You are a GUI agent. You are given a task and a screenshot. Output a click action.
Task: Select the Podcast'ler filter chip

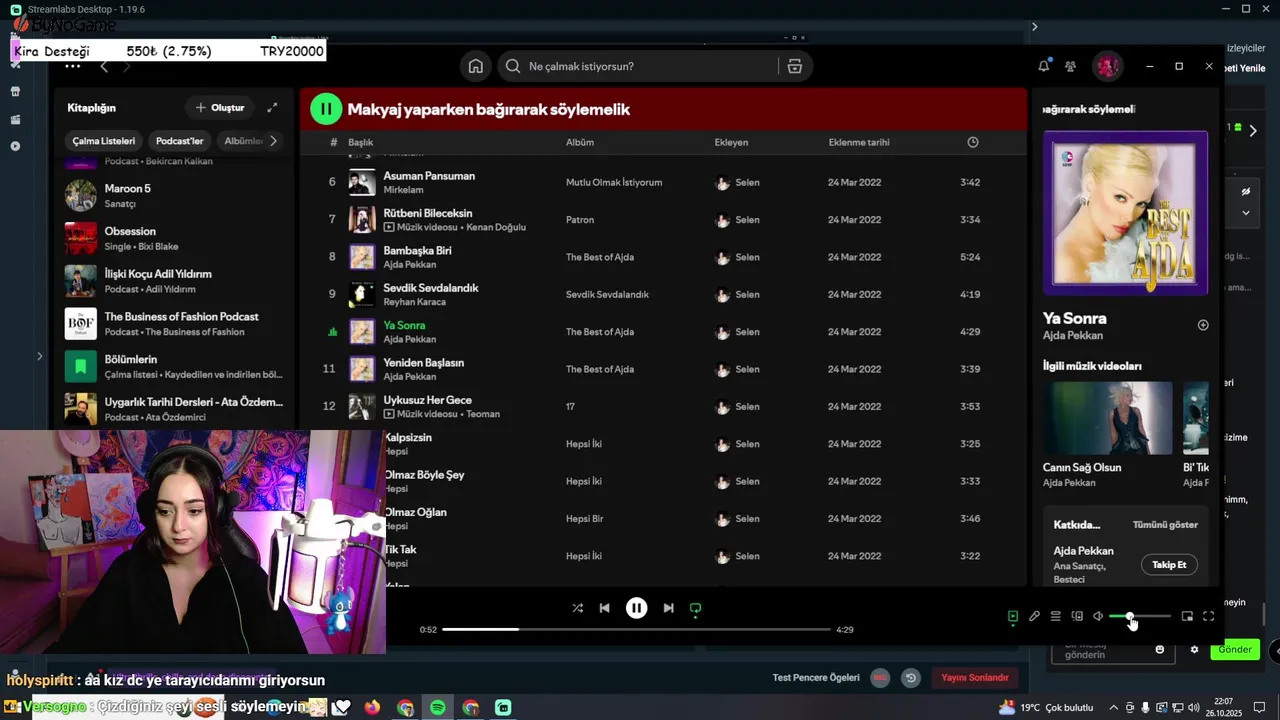[179, 141]
